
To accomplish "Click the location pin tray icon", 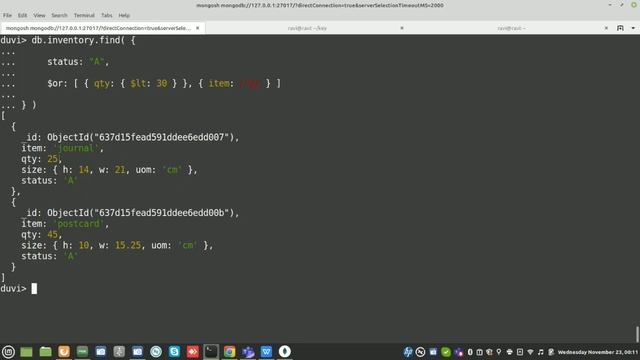I will 499,352.
